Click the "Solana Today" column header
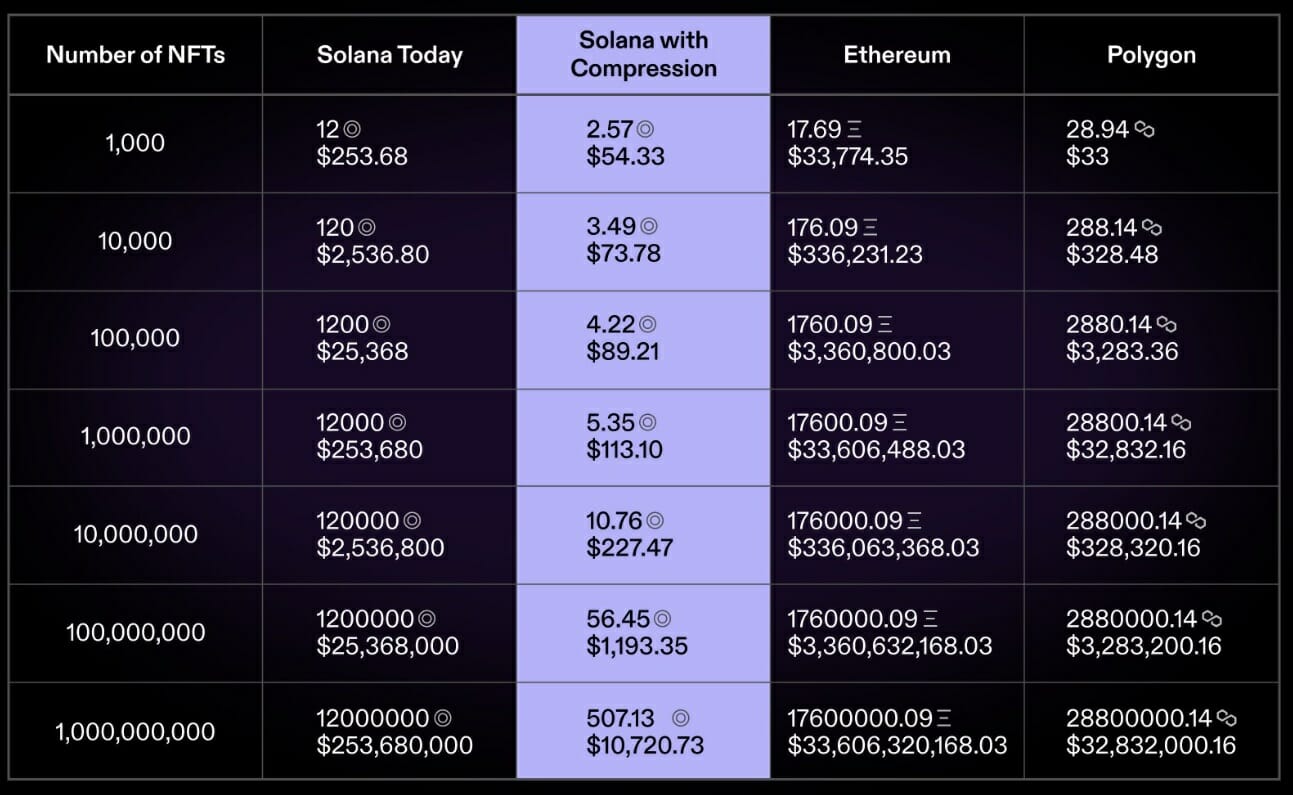 pyautogui.click(x=390, y=55)
